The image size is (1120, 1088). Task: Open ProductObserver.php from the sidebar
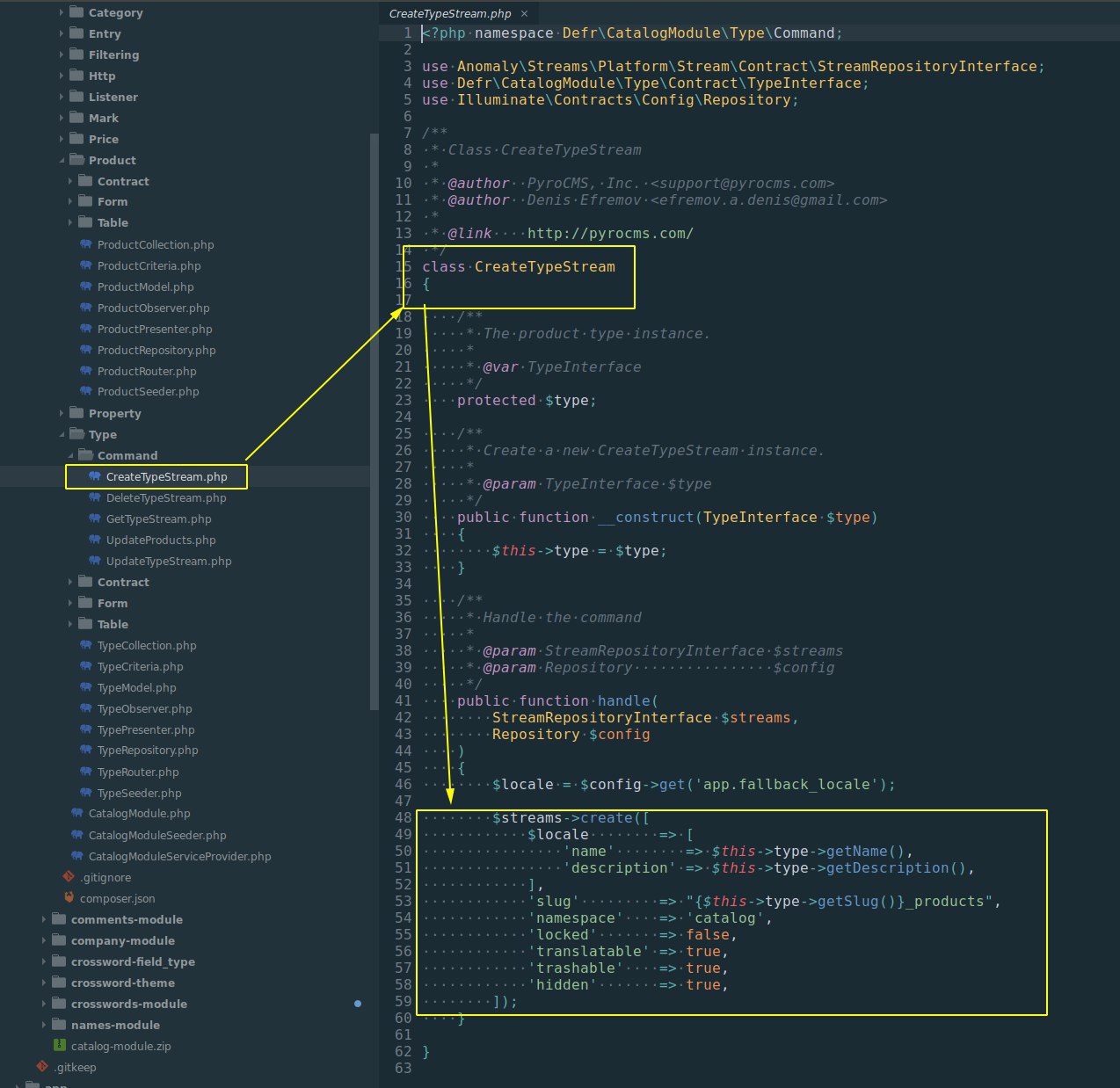pyautogui.click(x=153, y=308)
